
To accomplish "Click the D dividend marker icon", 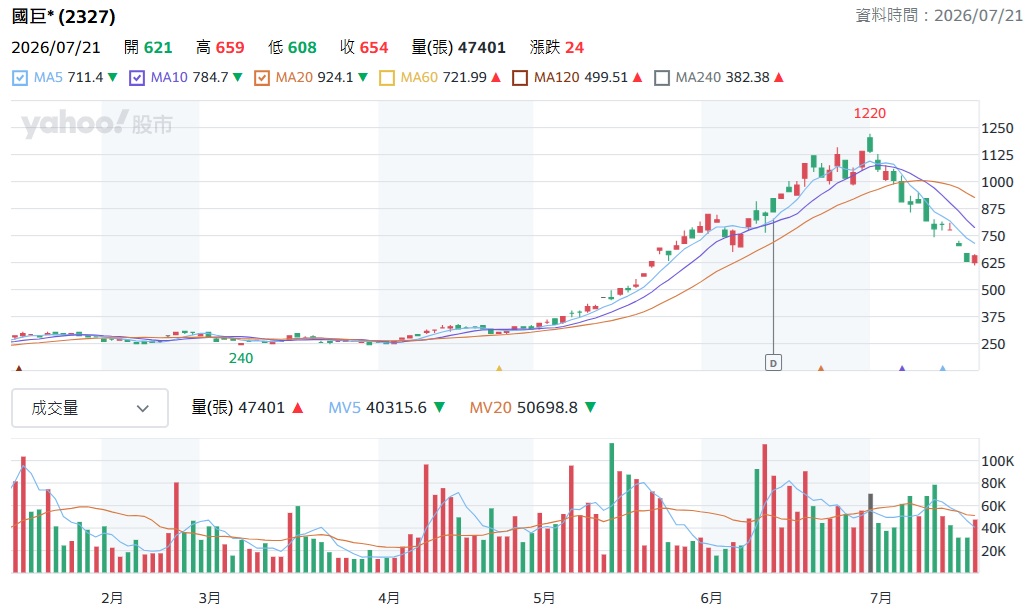I will pyautogui.click(x=773, y=362).
